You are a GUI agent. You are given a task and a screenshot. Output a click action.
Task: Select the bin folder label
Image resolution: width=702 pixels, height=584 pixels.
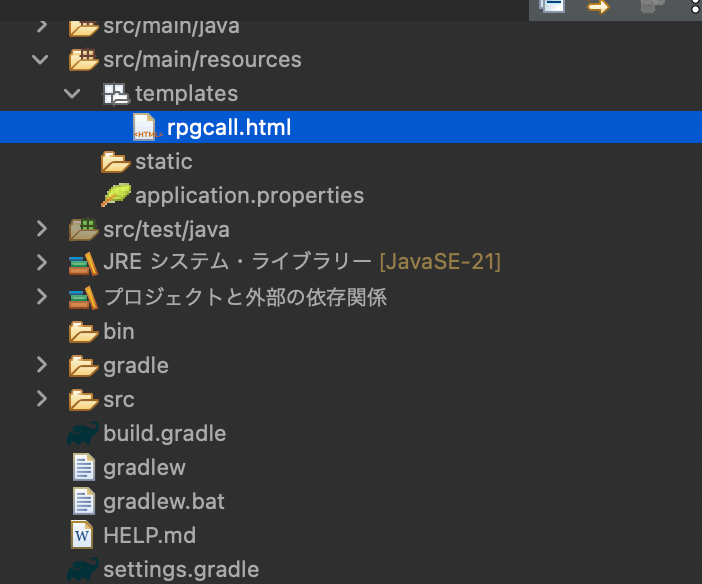click(x=119, y=331)
